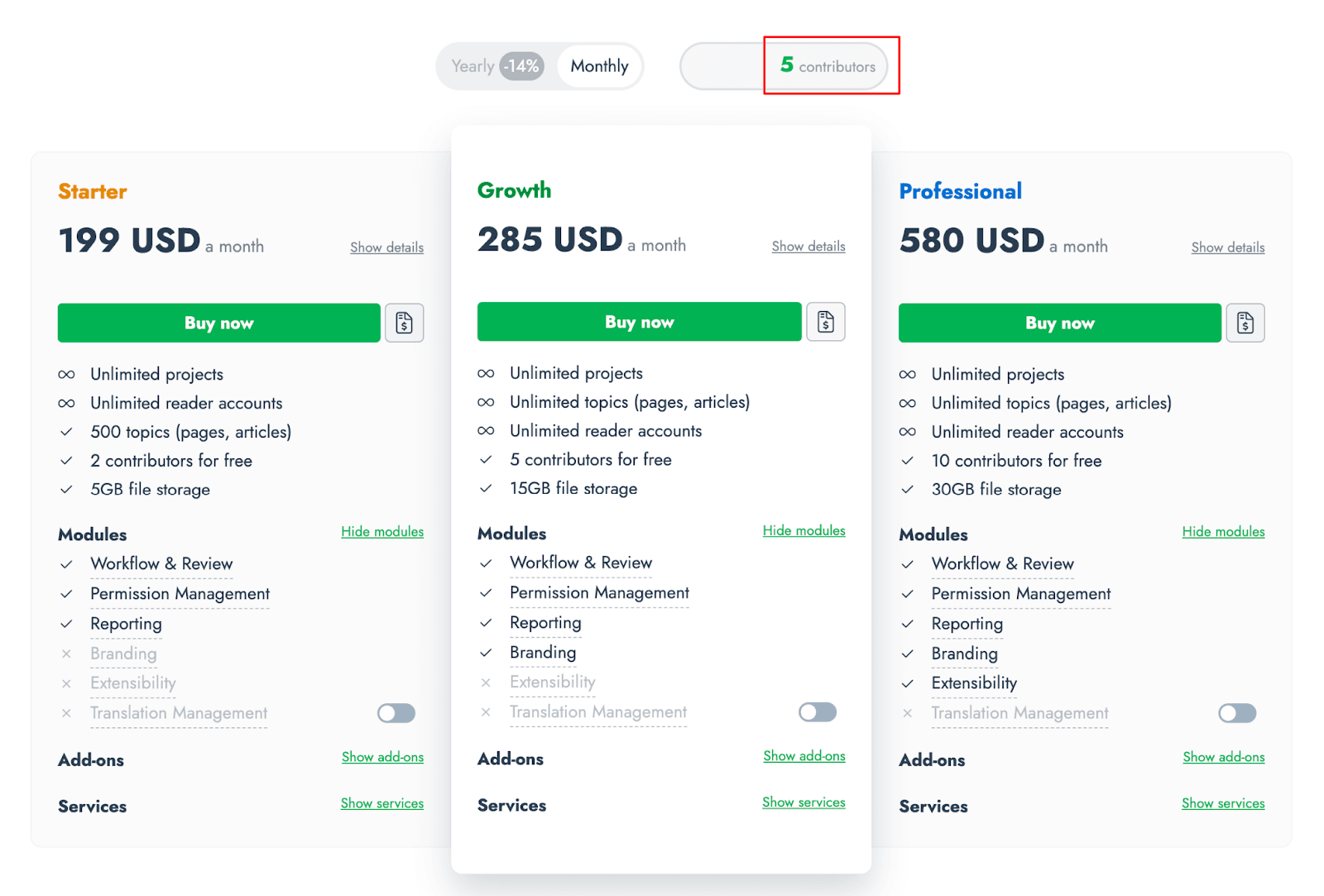This screenshot has width=1324, height=896.
Task: Select Yearly billing option
Action: 495,66
